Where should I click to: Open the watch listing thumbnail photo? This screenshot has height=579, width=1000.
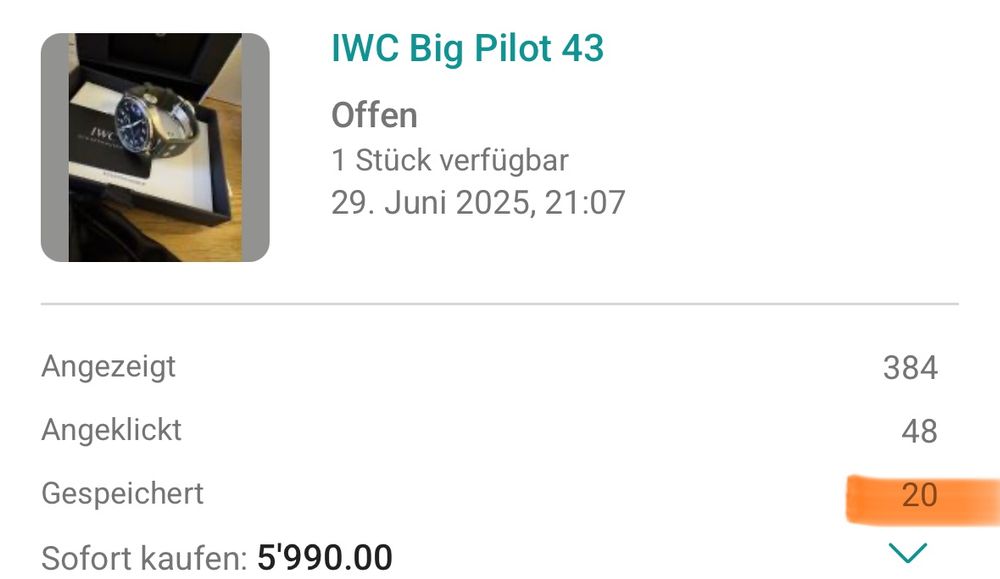pyautogui.click(x=155, y=147)
